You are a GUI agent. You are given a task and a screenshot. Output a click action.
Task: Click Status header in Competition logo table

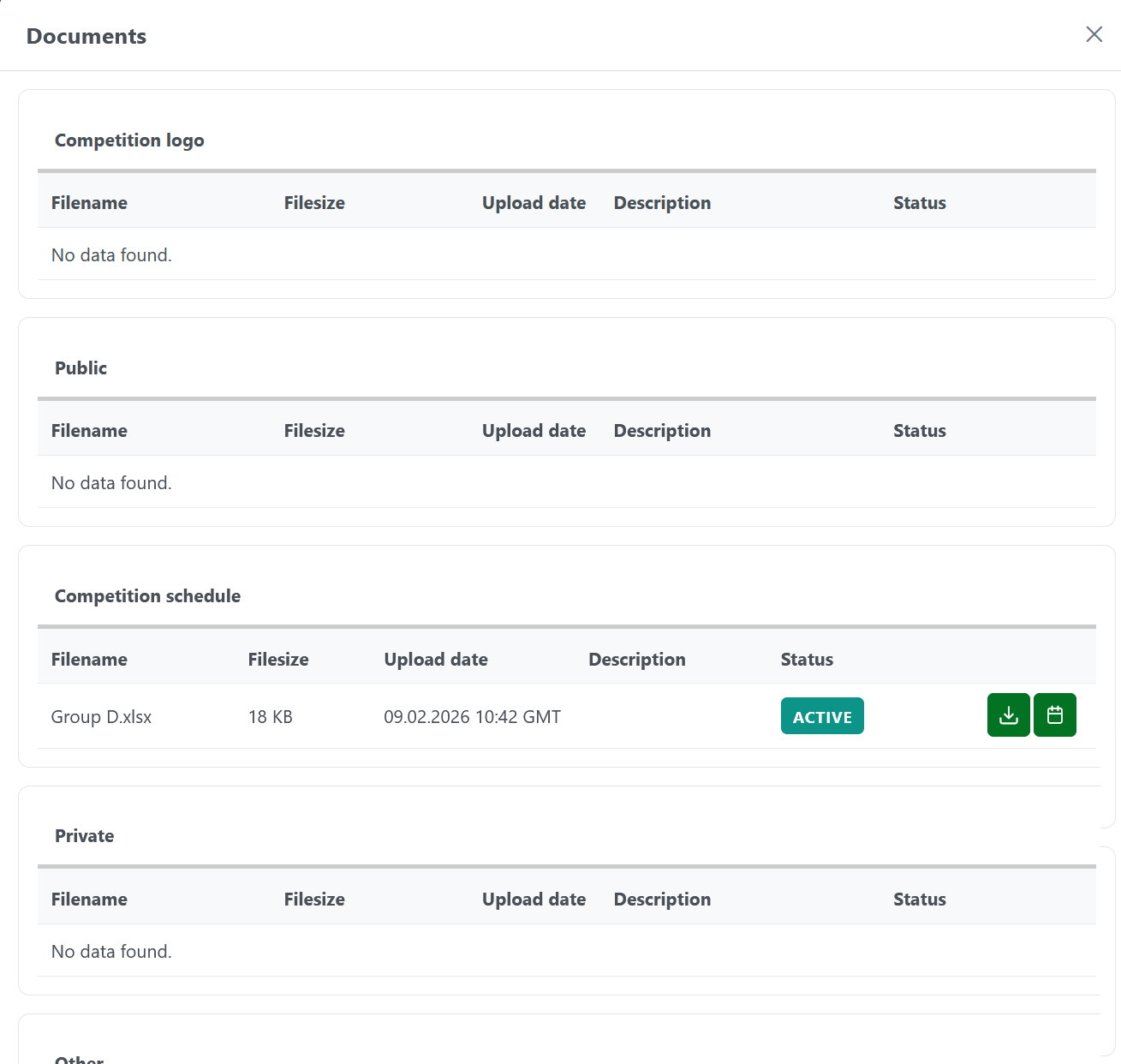coord(919,203)
